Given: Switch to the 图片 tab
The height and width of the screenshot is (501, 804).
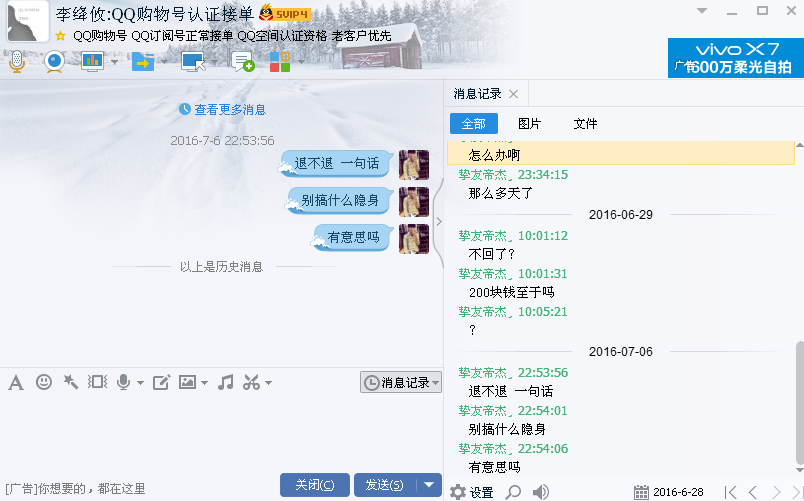Looking at the screenshot, I should (x=530, y=124).
